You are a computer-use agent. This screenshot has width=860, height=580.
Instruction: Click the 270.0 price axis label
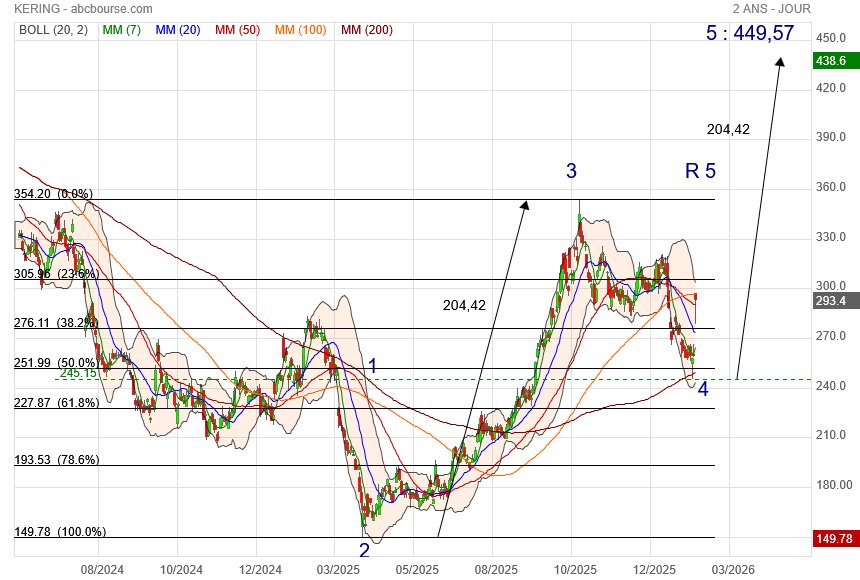click(x=831, y=336)
